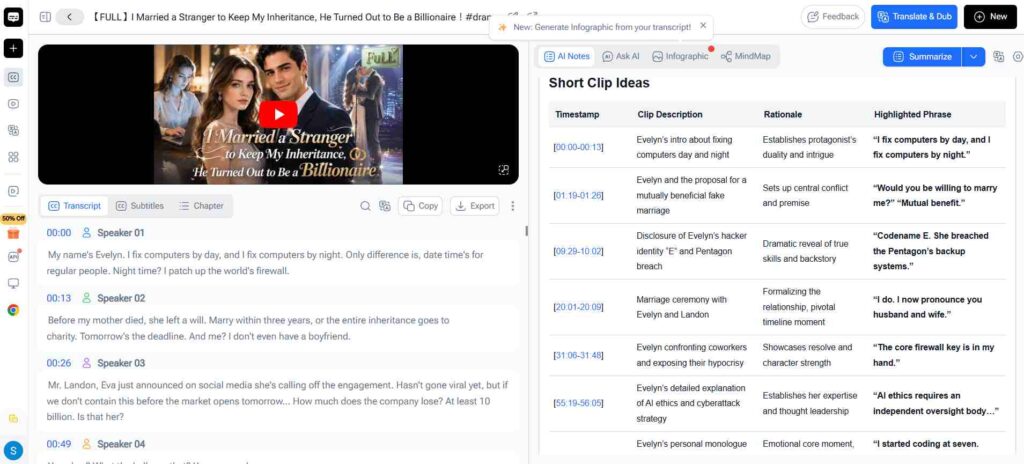The height and width of the screenshot is (464, 1024).
Task: Open clip timestamp [20:01-20:09]
Action: pos(578,307)
